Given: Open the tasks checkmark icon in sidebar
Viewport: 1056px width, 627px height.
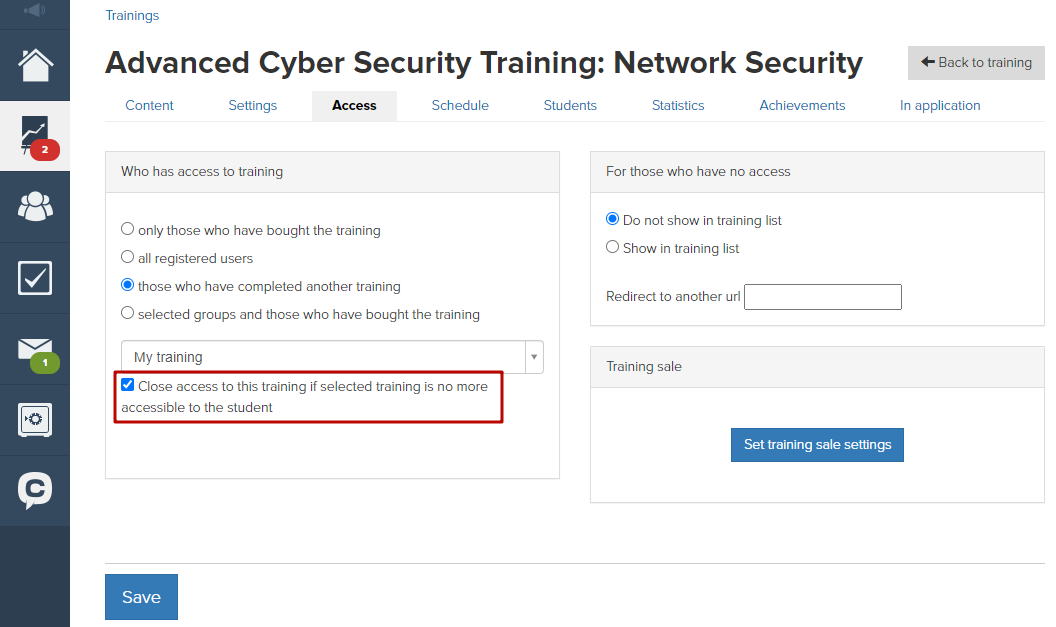Looking at the screenshot, I should [35, 278].
